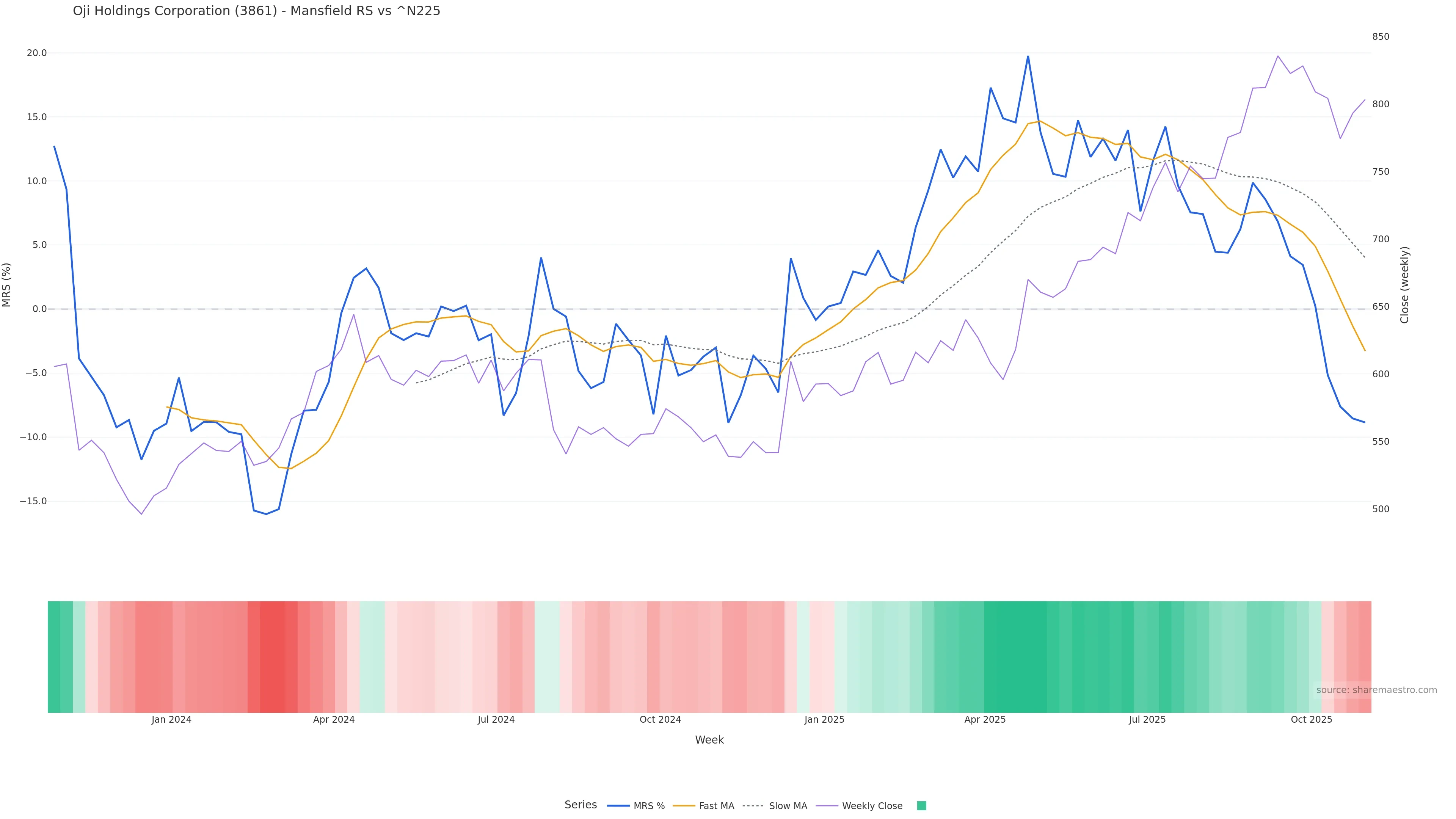Image resolution: width=1456 pixels, height=819 pixels.
Task: Click the Close (weekly) axis title
Action: [x=1404, y=285]
